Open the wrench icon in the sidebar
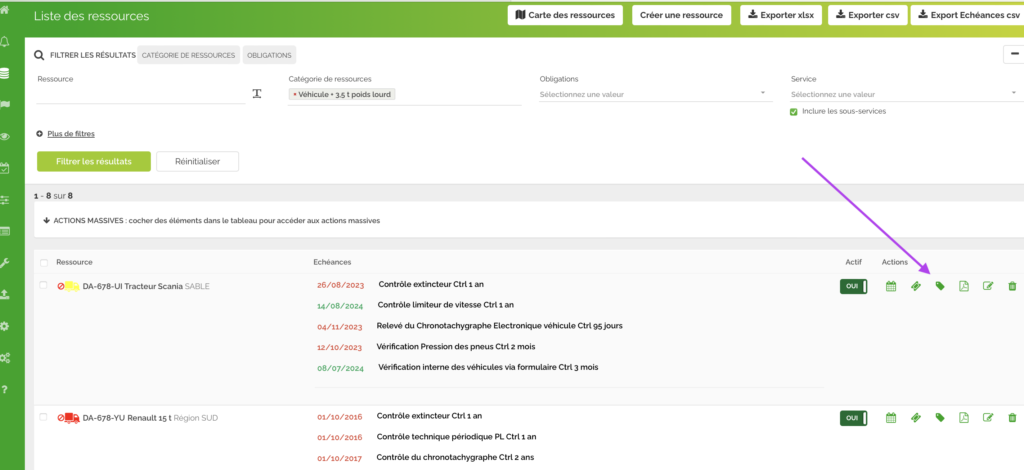 (6, 263)
